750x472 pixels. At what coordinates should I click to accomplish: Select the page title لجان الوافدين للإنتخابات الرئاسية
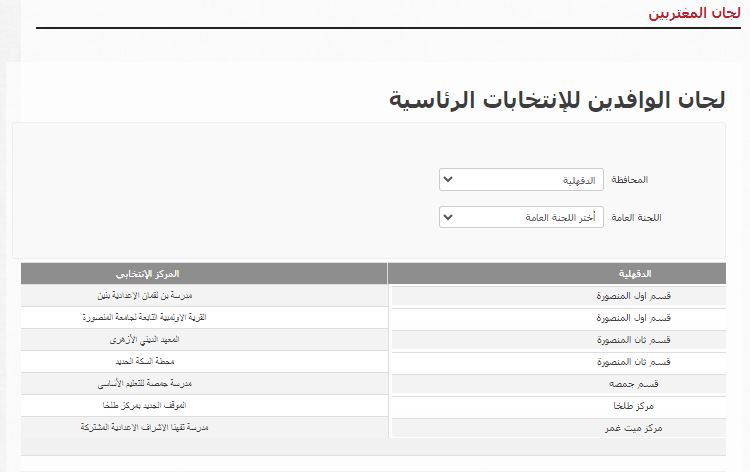click(557, 100)
